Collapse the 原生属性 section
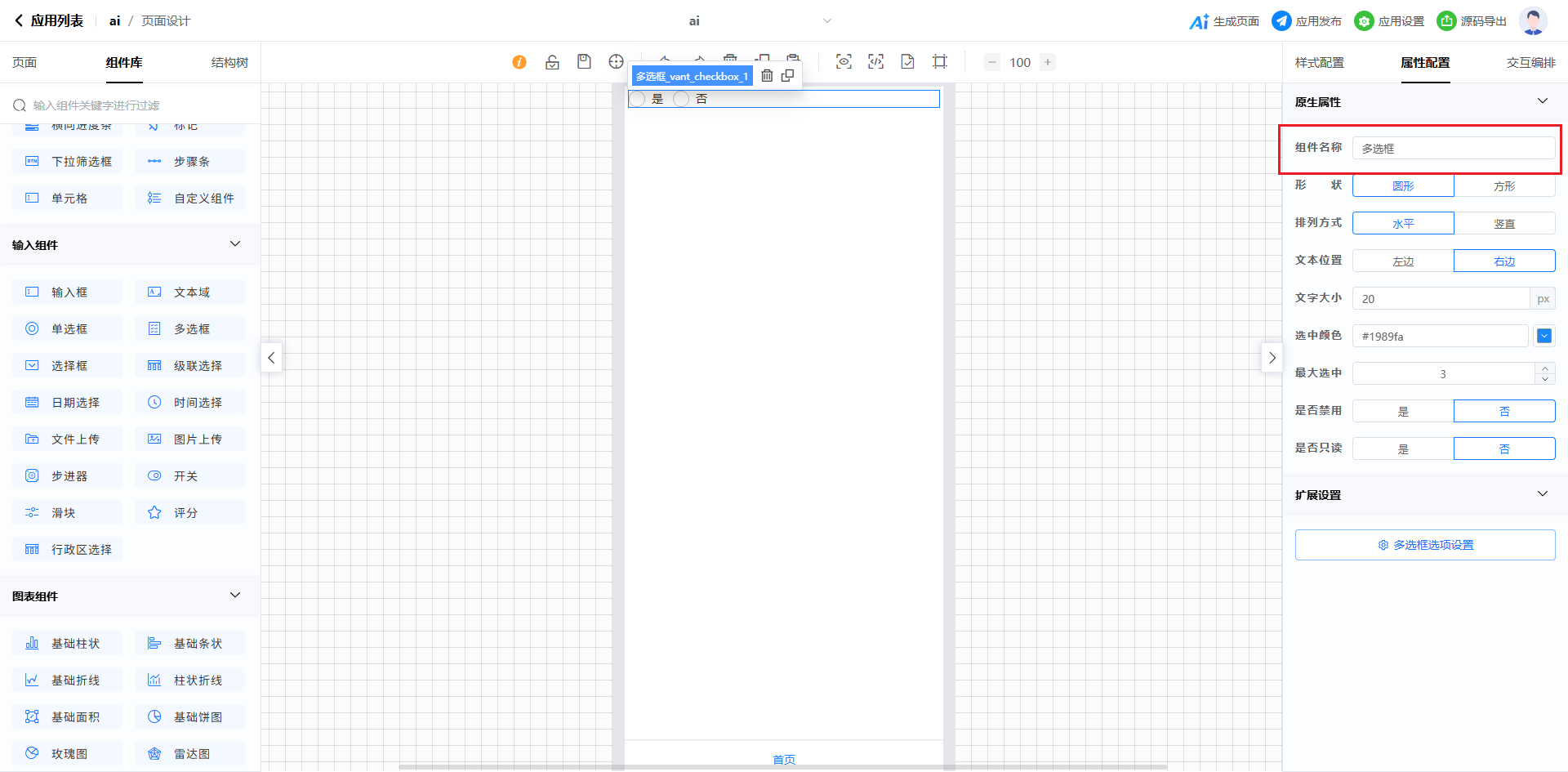1568x772 pixels. [x=1542, y=101]
